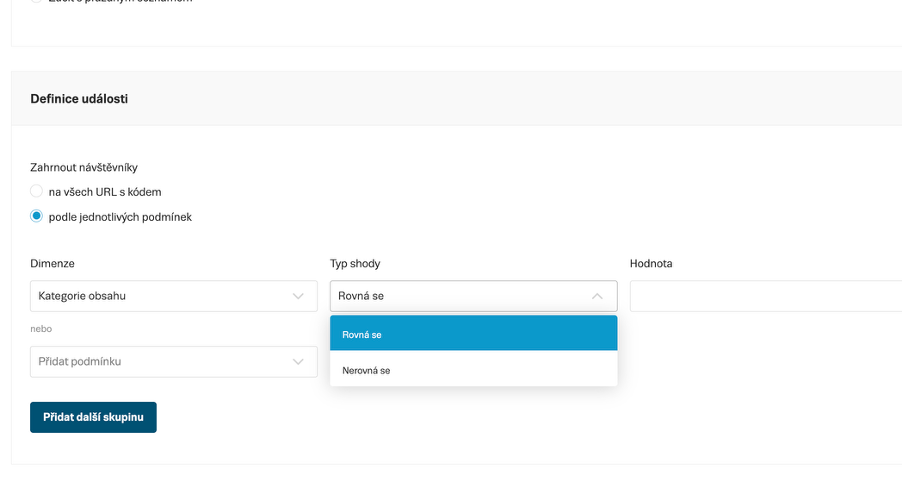The width and height of the screenshot is (902, 482).
Task: Open the Kategorie obsahu dimension dropdown
Action: [x=160, y=296]
